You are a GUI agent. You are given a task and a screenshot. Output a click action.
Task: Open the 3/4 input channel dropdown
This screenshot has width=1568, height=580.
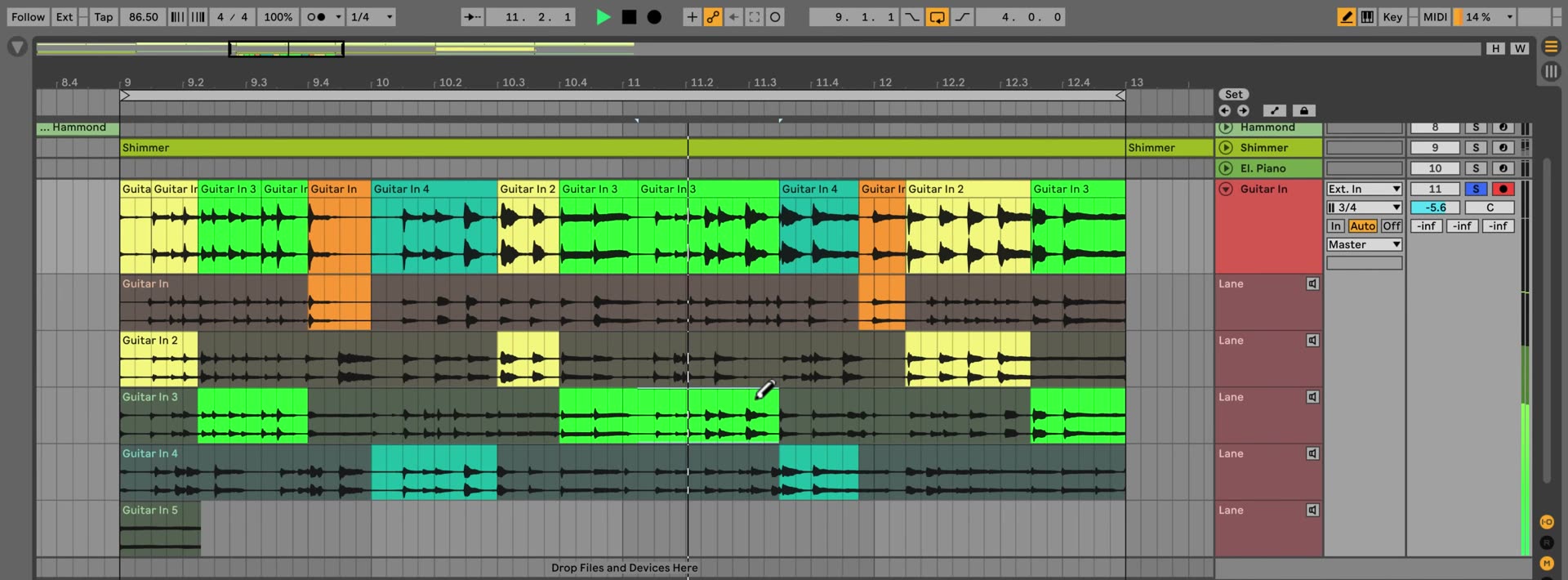click(x=1364, y=207)
